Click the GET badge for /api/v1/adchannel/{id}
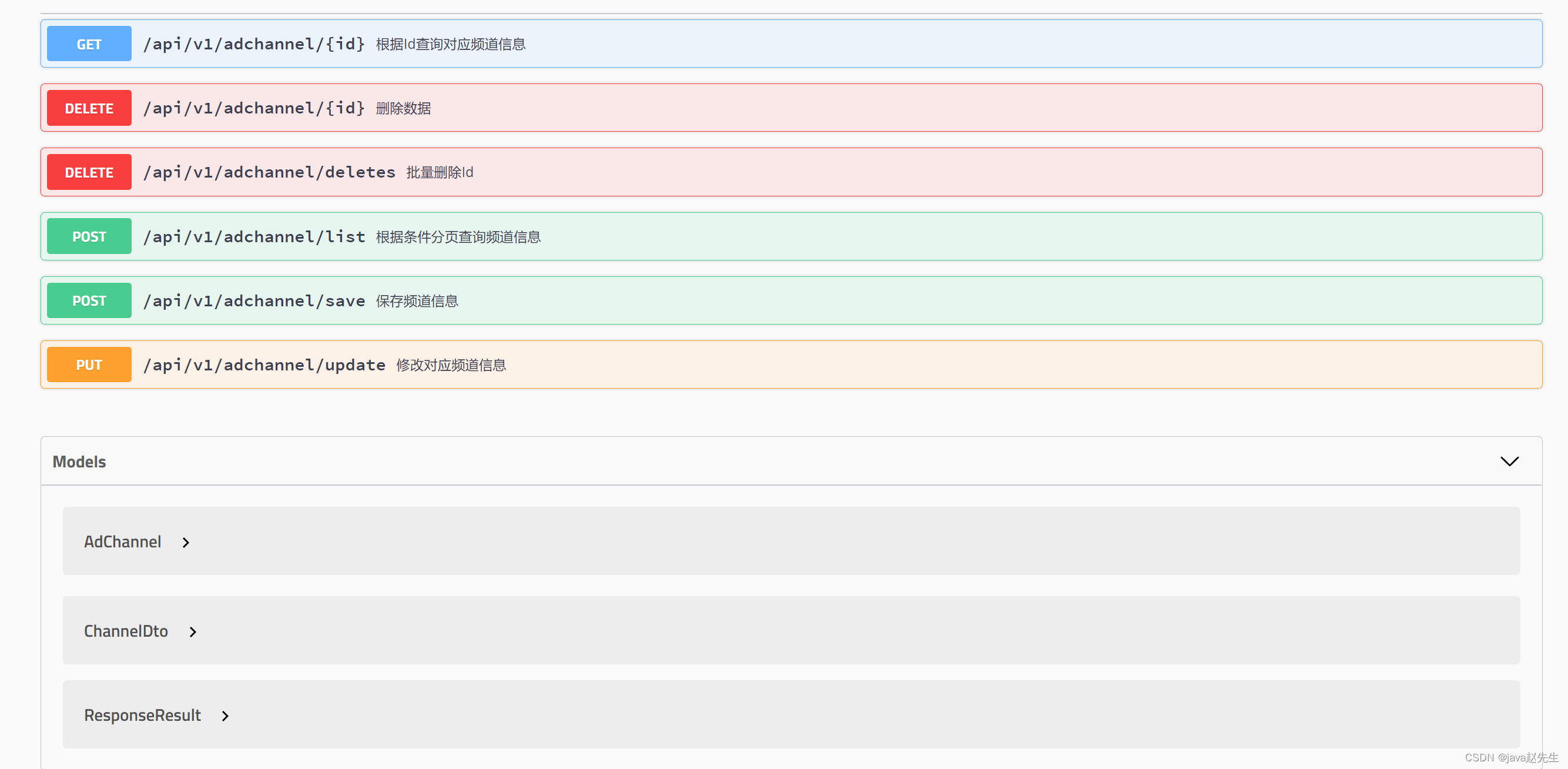 [x=88, y=44]
